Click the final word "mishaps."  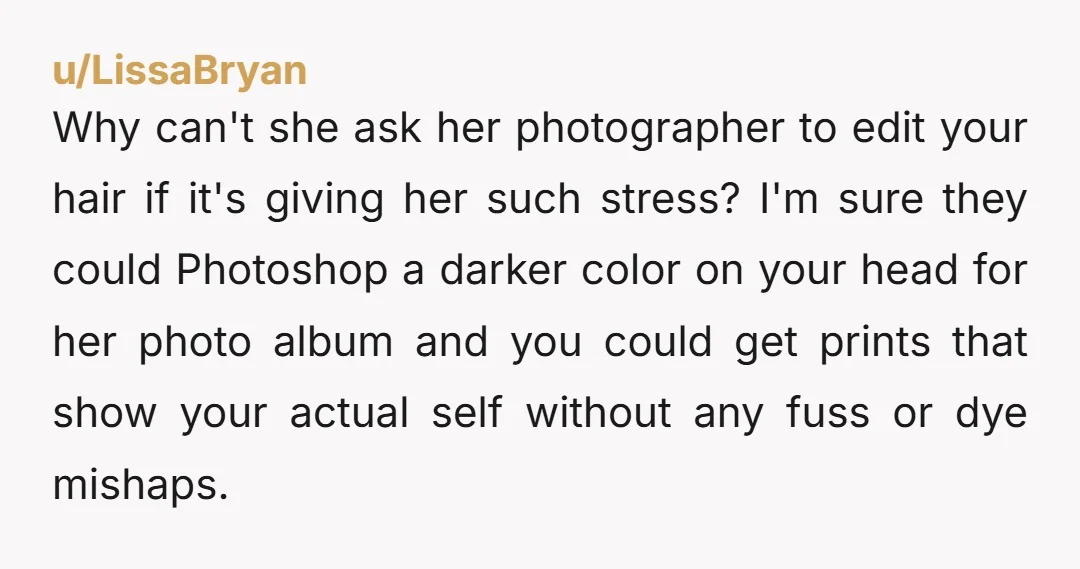click(x=140, y=484)
